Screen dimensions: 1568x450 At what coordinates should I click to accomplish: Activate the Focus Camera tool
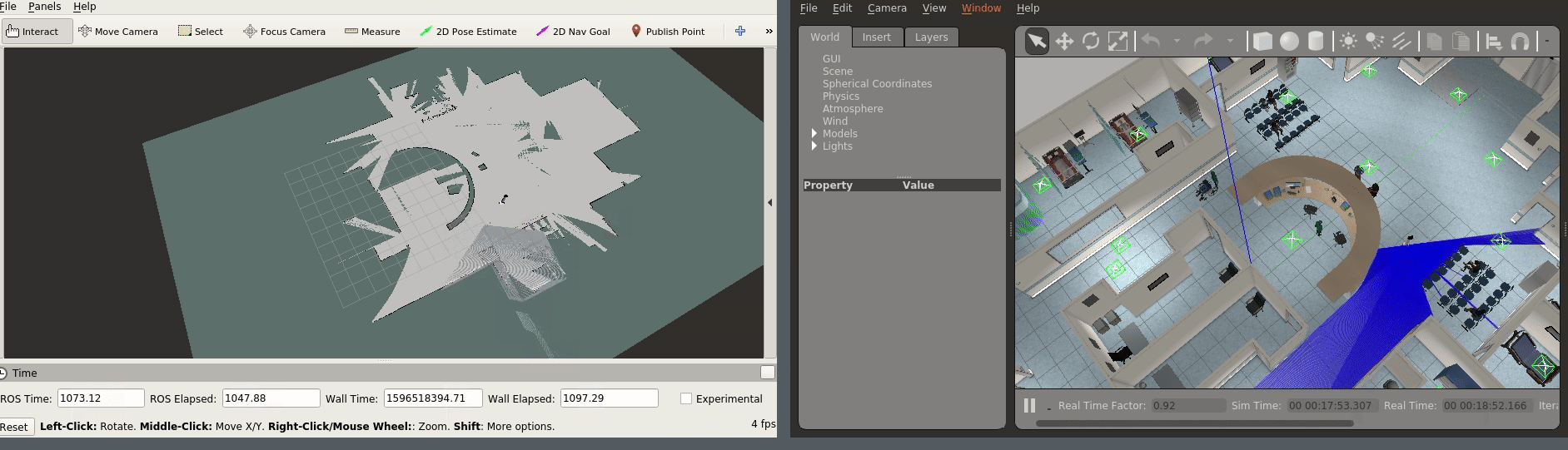pyautogui.click(x=284, y=32)
